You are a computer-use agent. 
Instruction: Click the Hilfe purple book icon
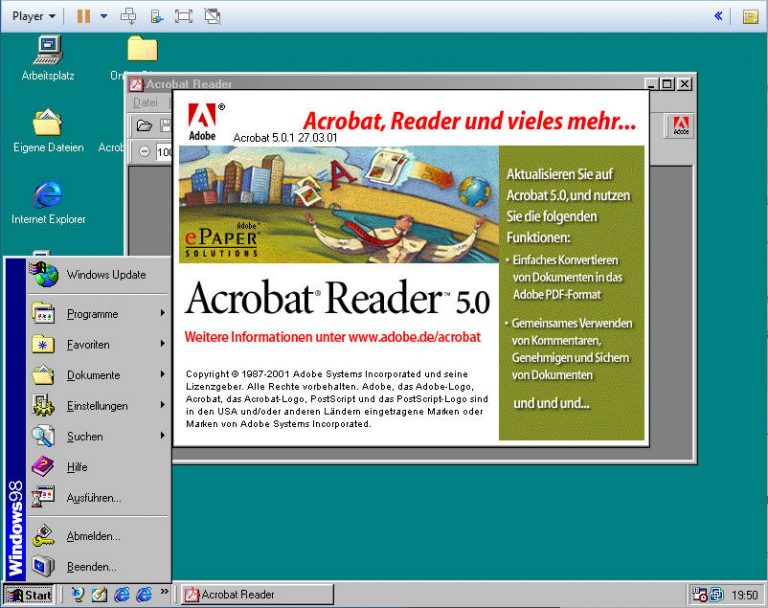click(x=43, y=466)
